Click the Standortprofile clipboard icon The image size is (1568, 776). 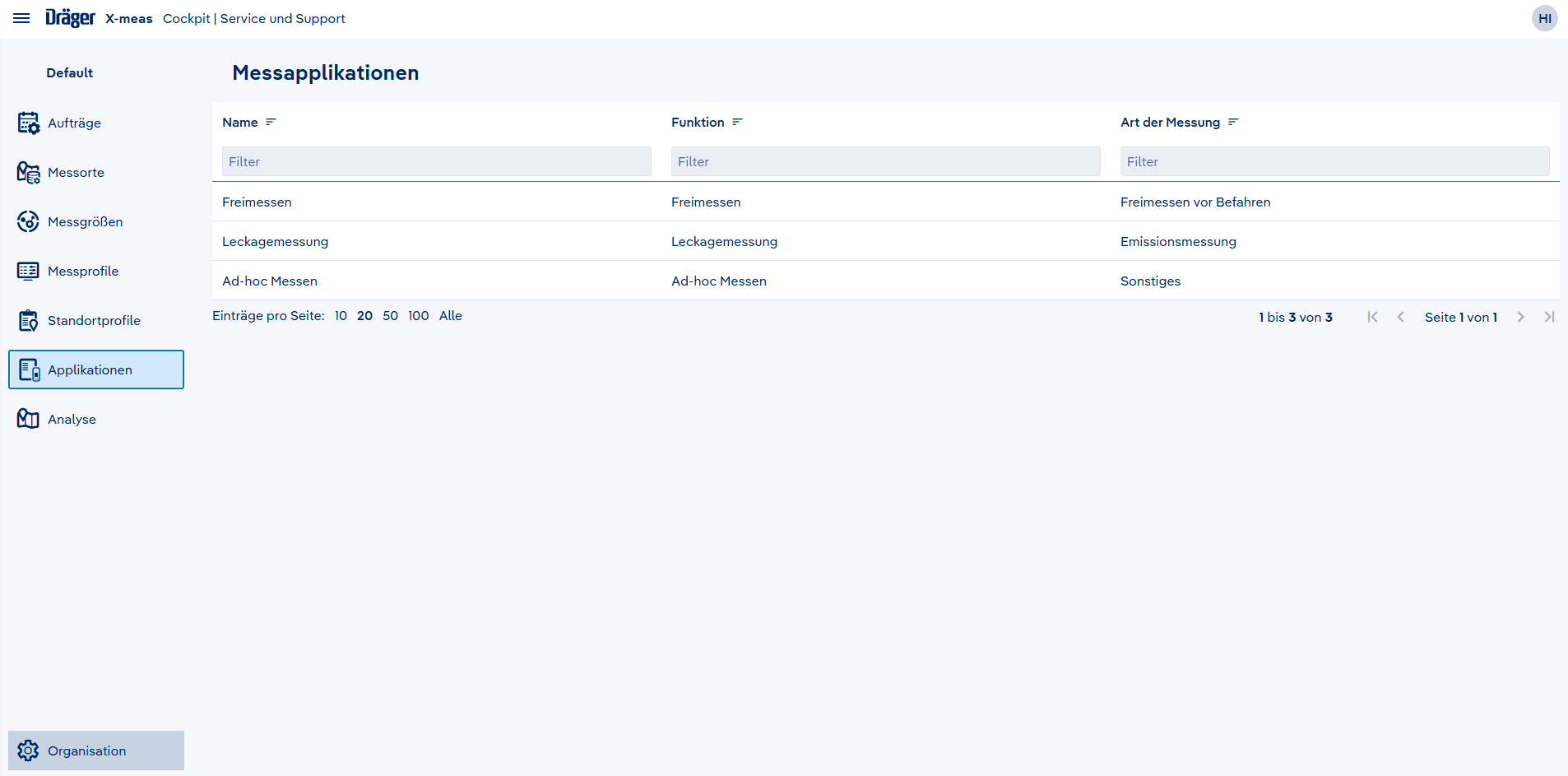coord(28,320)
